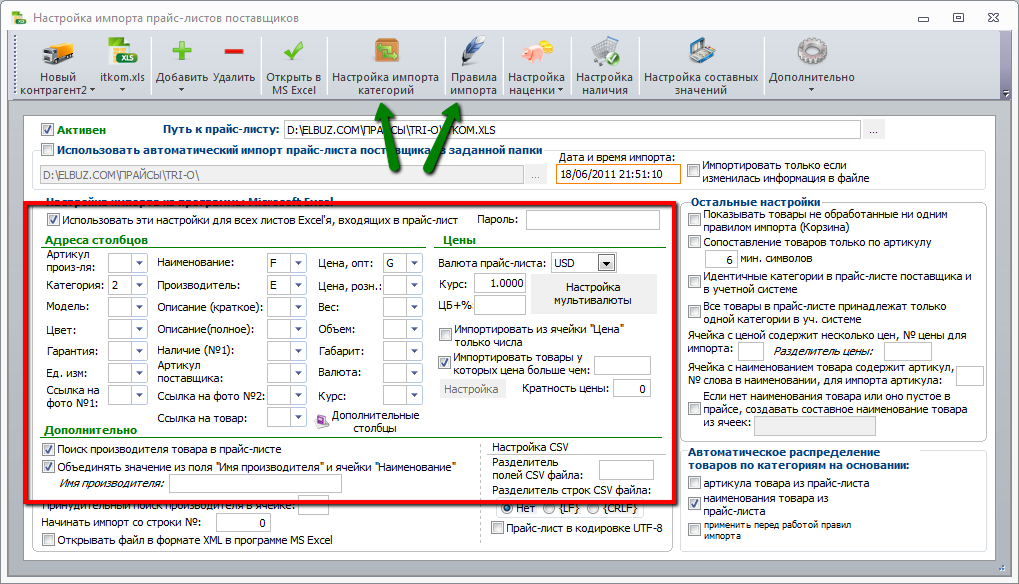Open the Цена, розн. column dropdown
Viewport: 1019px width, 584px height.
tap(415, 285)
